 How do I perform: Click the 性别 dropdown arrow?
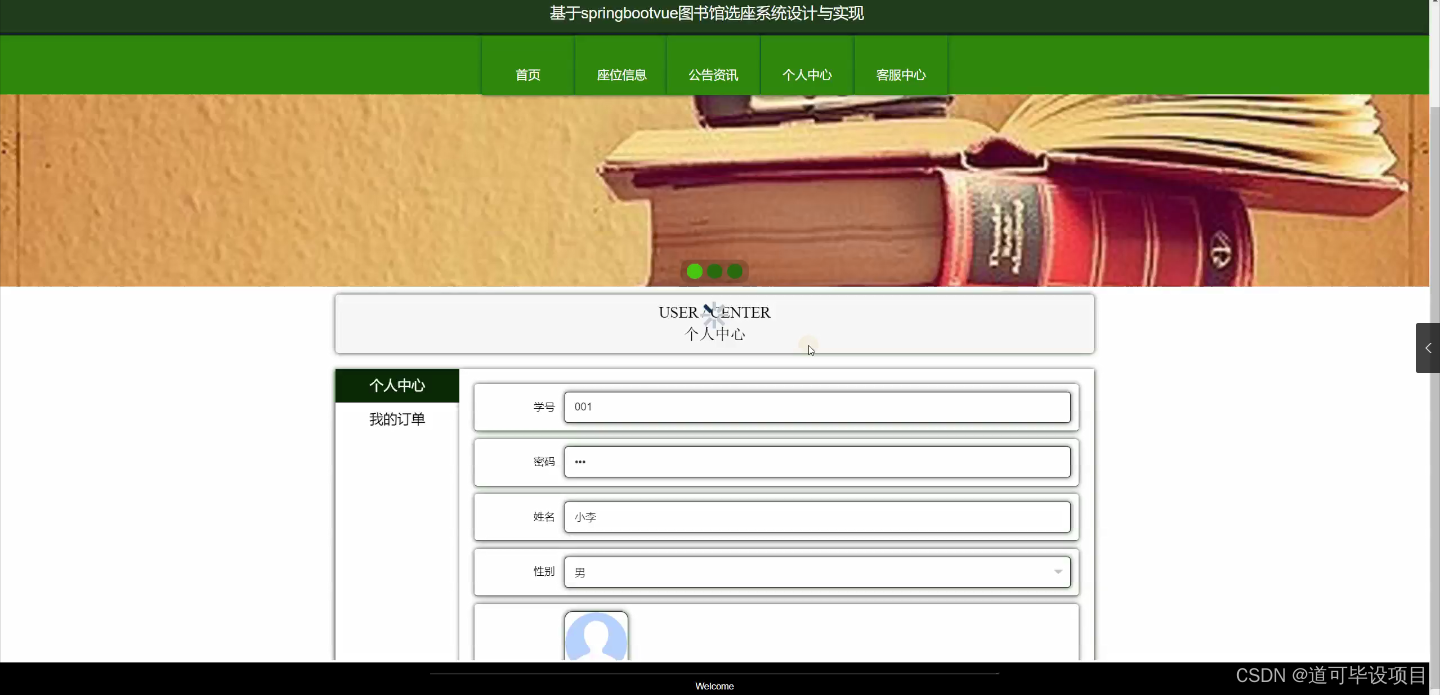[x=1058, y=572]
